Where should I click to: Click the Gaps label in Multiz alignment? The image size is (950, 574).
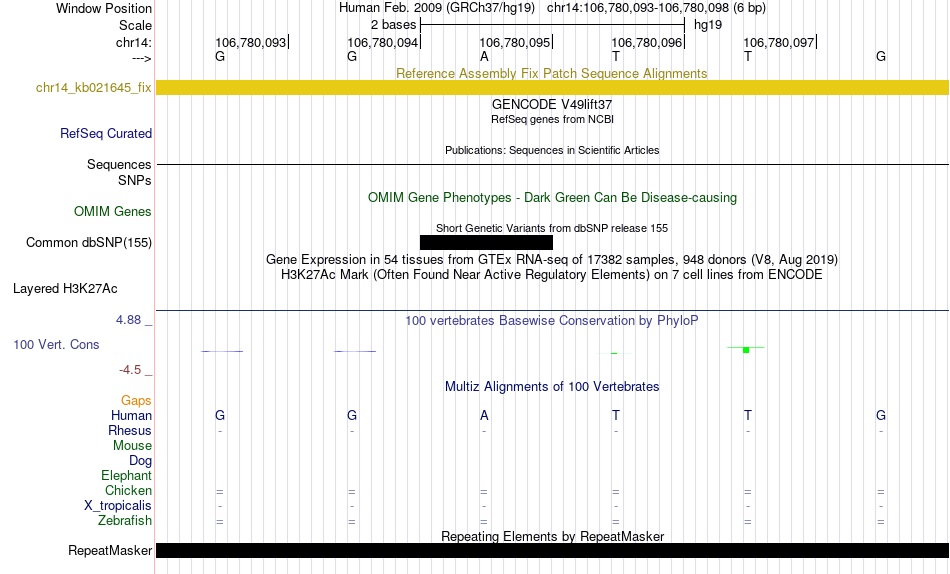tap(136, 401)
